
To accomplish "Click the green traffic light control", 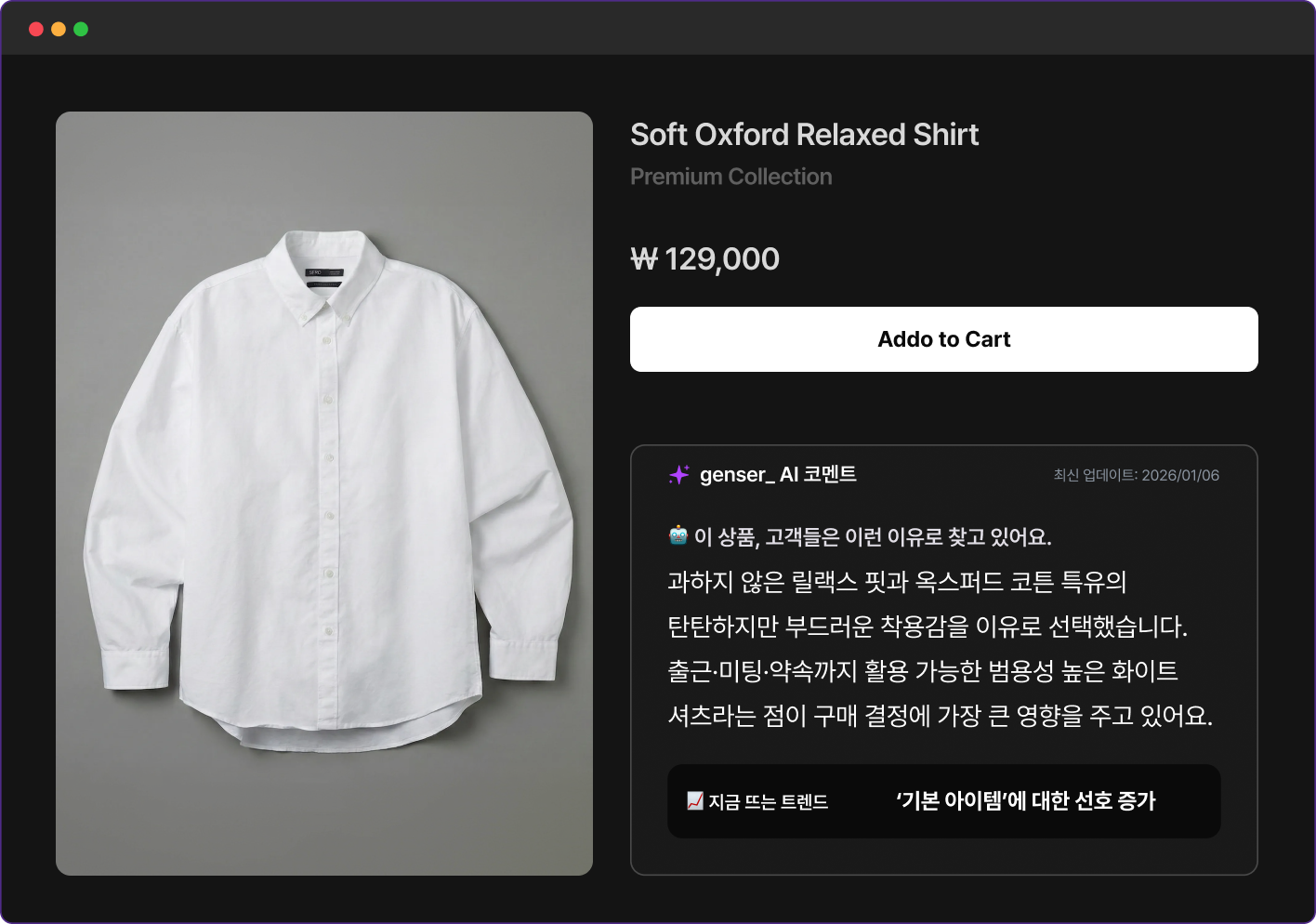I will coord(81,29).
